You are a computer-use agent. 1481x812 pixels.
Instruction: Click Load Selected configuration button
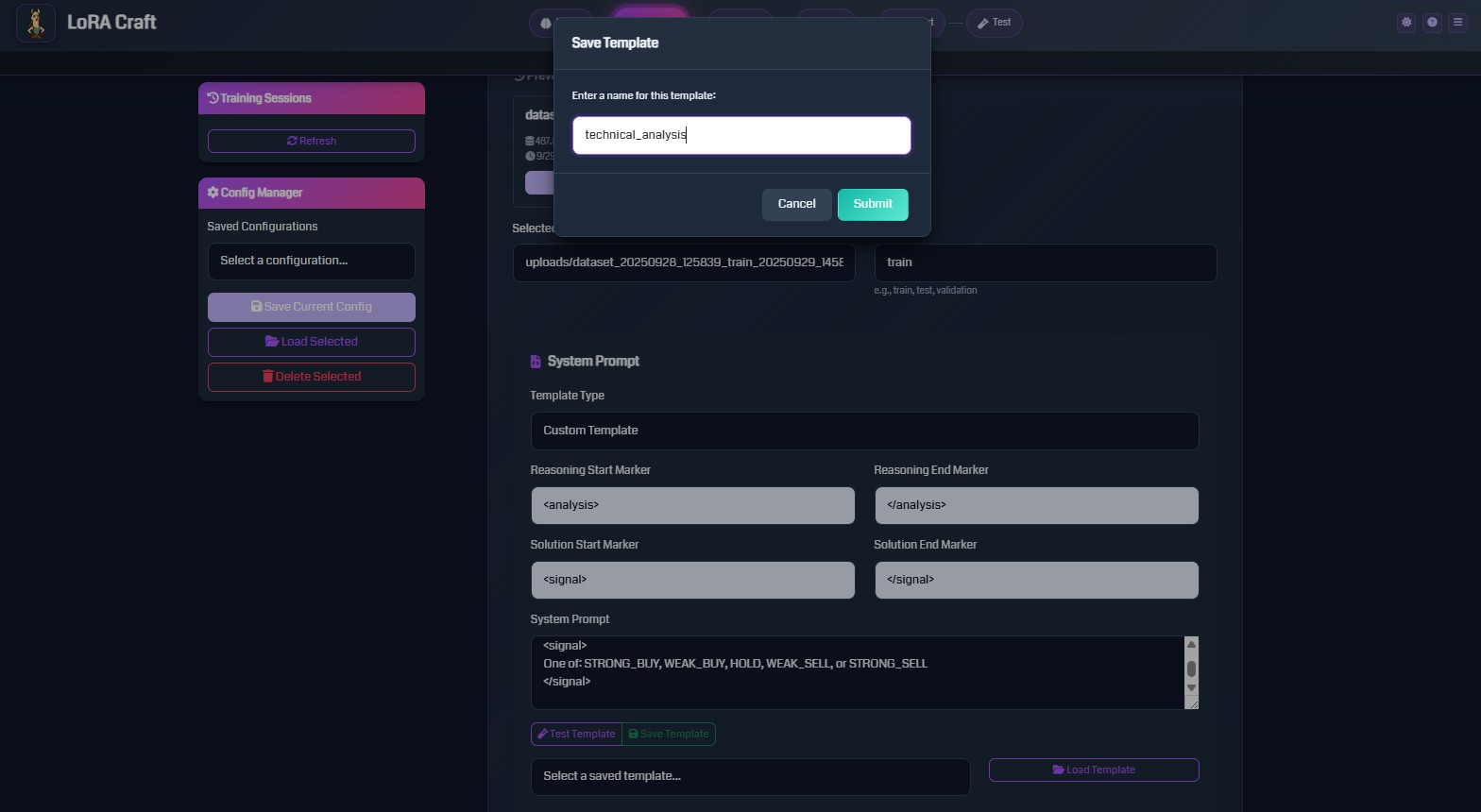311,342
